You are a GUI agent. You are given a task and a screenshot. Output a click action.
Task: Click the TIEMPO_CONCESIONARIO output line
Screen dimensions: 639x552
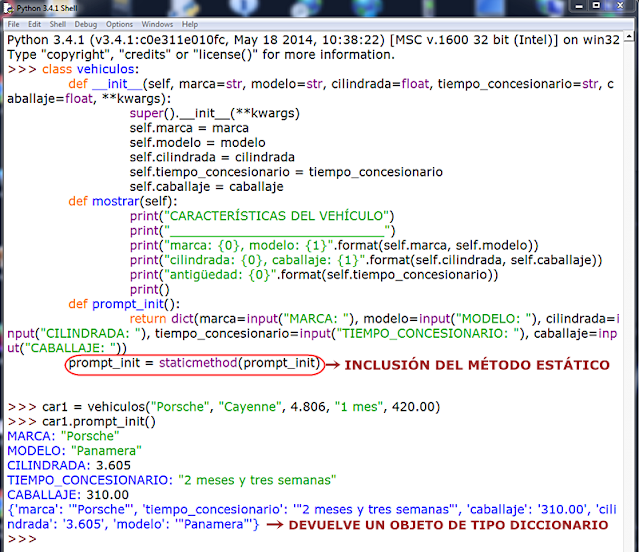tap(172, 480)
